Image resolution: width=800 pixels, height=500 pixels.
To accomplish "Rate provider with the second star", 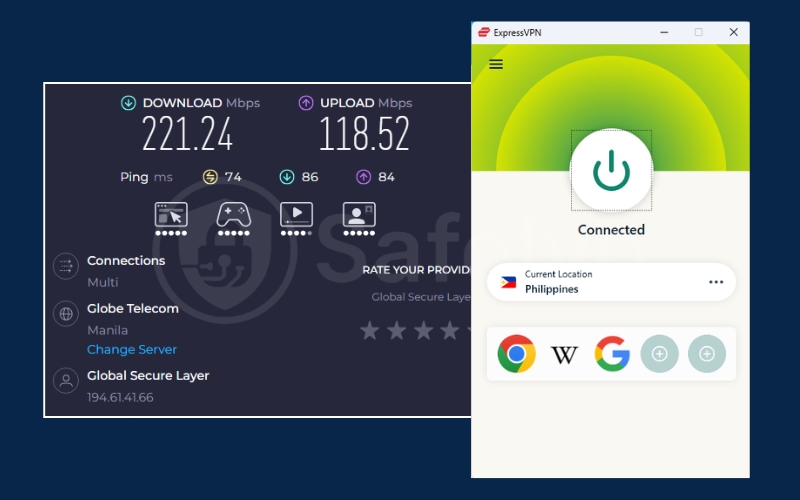I will point(396,331).
